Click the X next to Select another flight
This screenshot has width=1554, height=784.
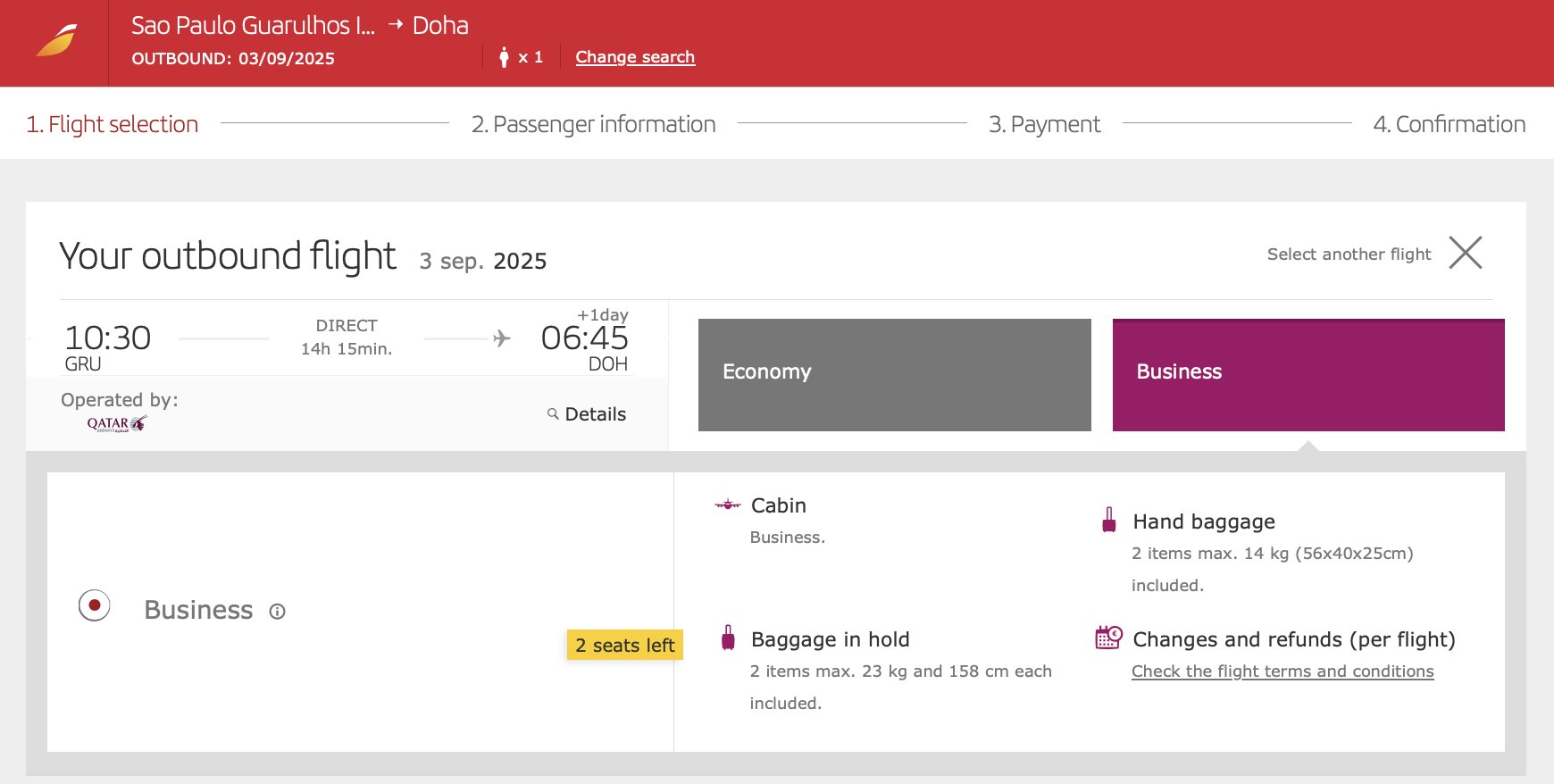pyautogui.click(x=1465, y=253)
